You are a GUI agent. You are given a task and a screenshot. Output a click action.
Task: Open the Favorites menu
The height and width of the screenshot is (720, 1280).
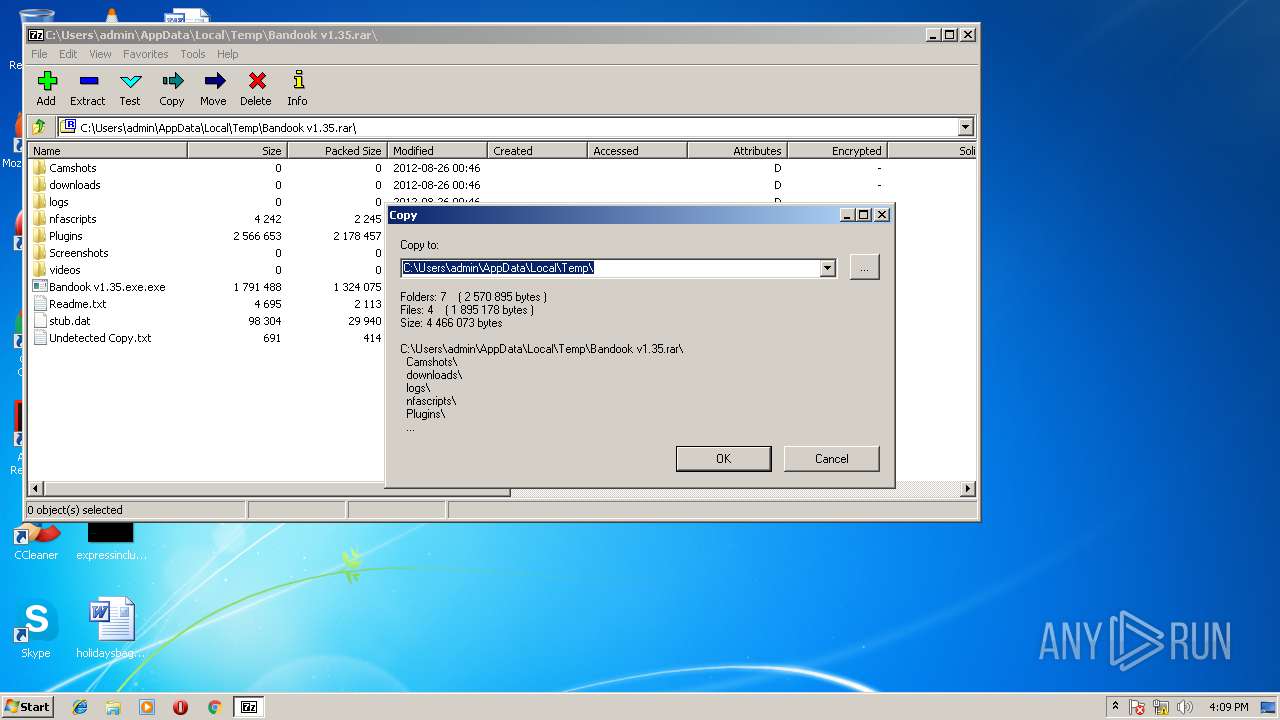point(146,54)
